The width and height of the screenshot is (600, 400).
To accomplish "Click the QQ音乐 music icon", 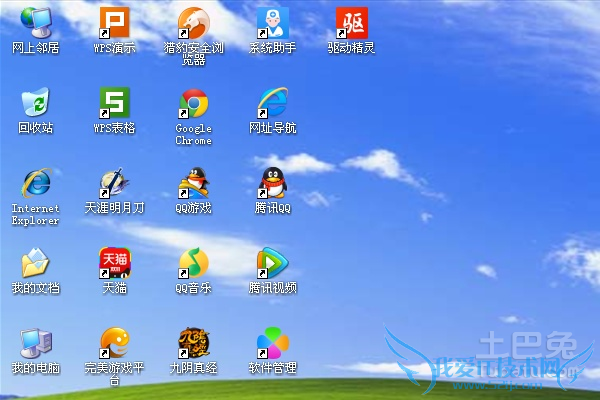I will tap(193, 263).
